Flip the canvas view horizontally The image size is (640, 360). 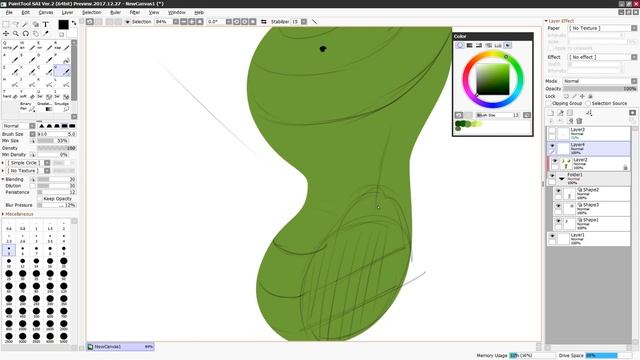click(x=264, y=22)
